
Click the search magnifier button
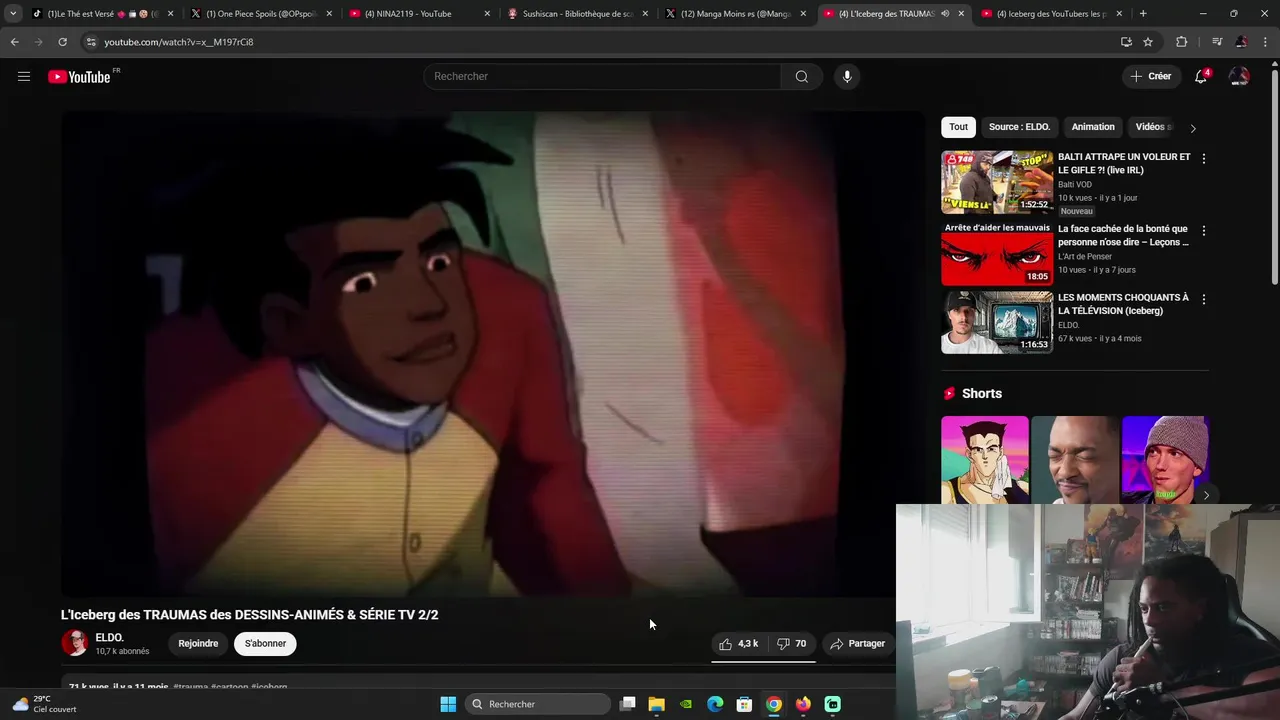coord(802,77)
